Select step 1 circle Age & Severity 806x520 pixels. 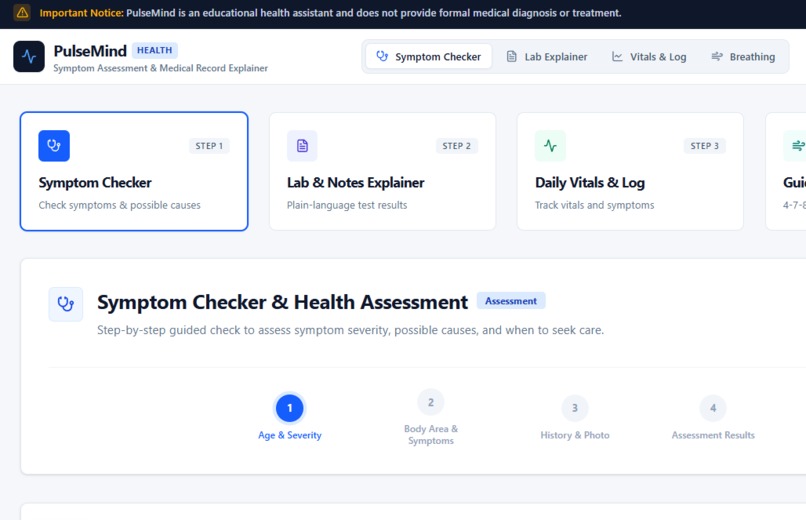coord(290,408)
